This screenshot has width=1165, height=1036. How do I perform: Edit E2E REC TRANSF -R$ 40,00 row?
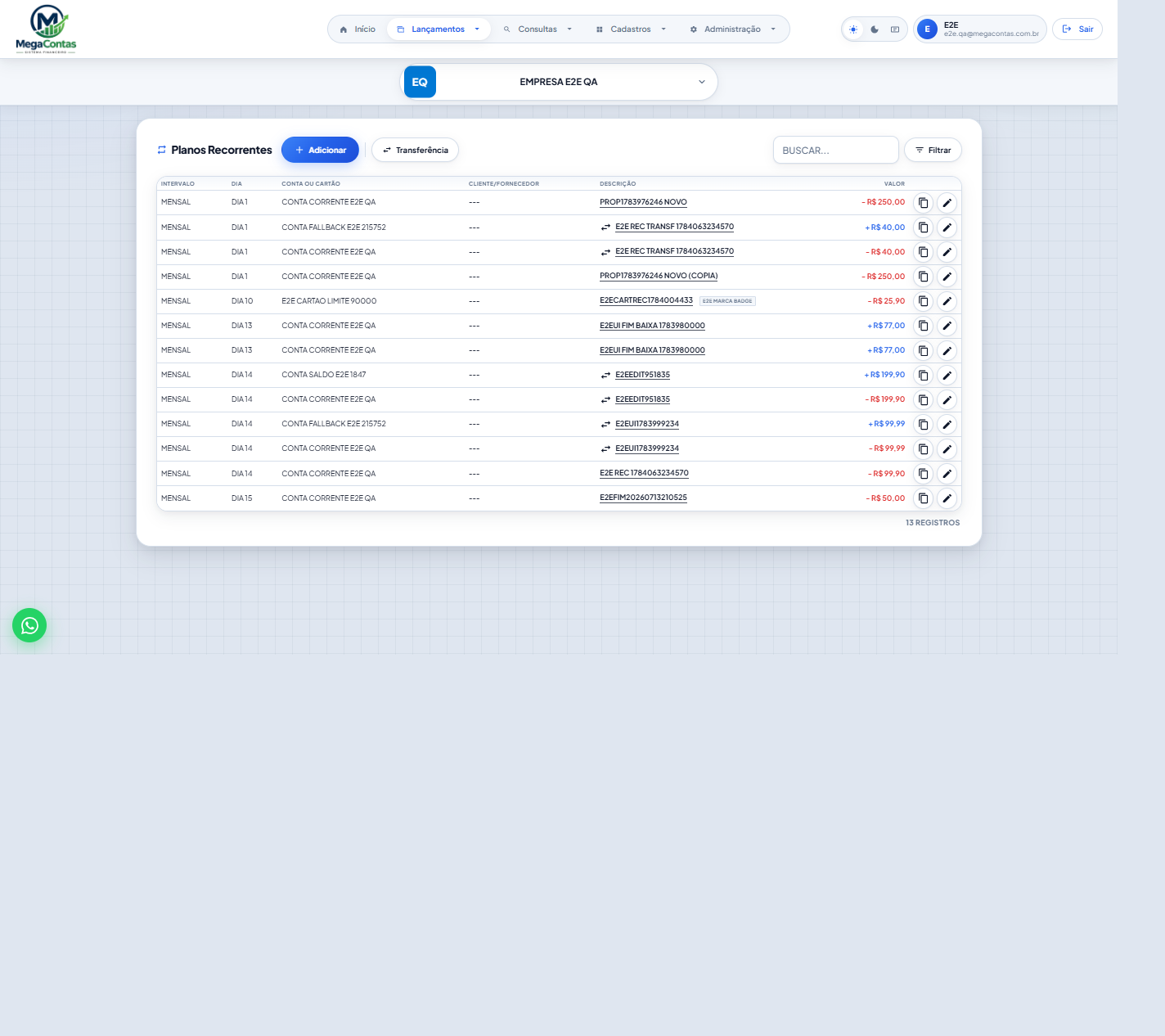pos(947,252)
